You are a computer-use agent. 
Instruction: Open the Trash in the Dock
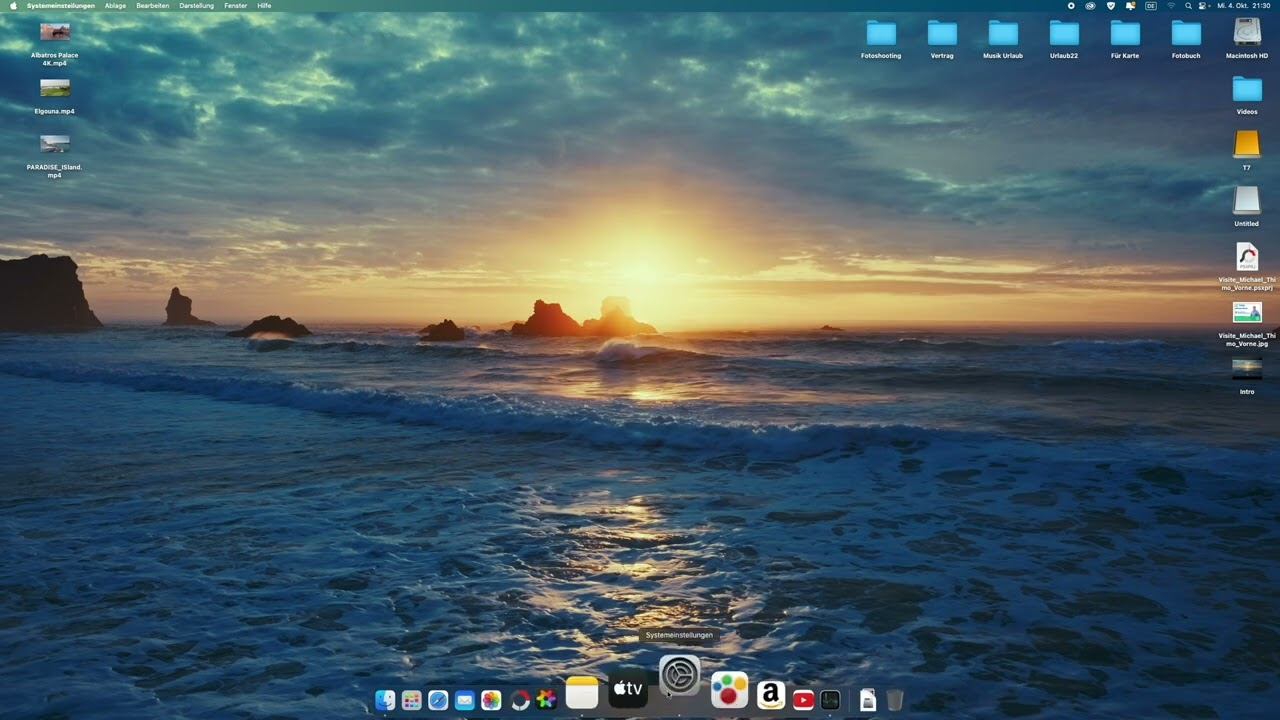pos(895,700)
